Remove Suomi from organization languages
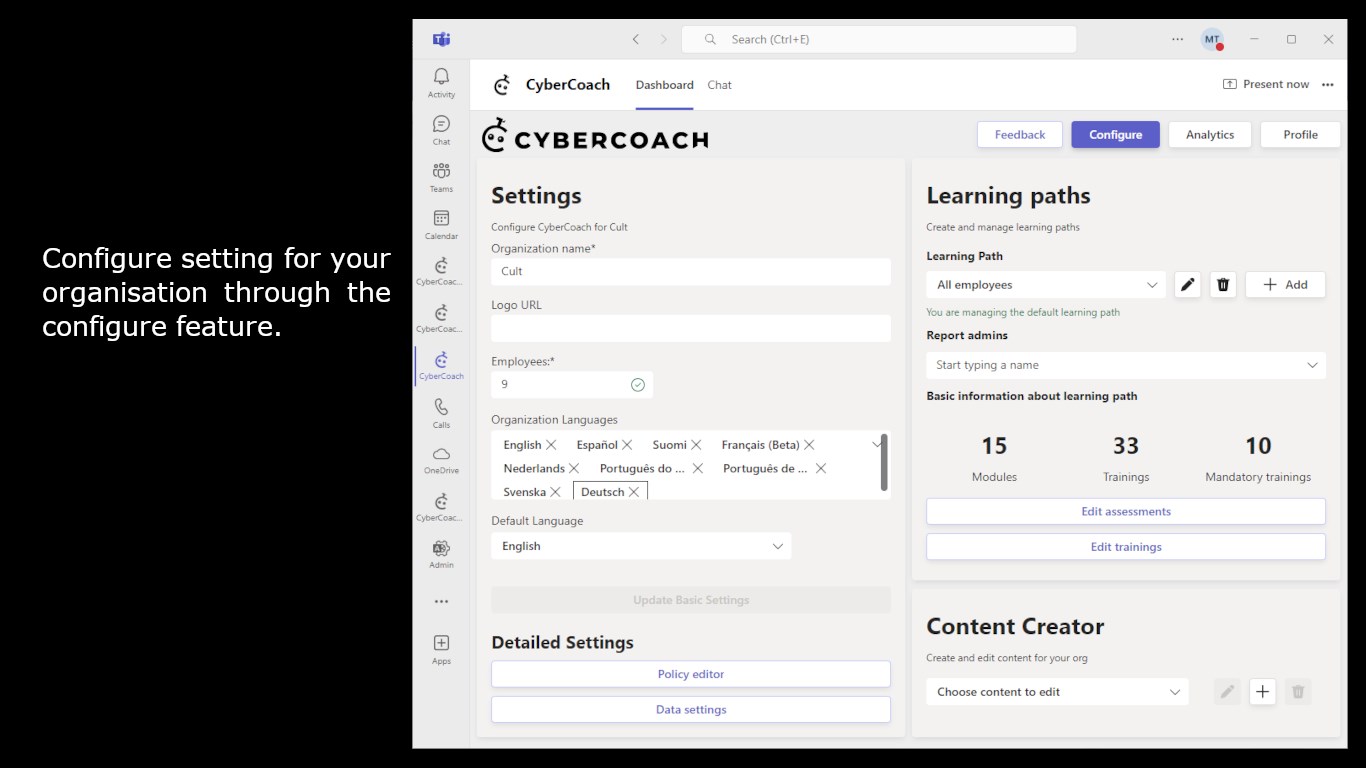1366x768 pixels. click(696, 445)
